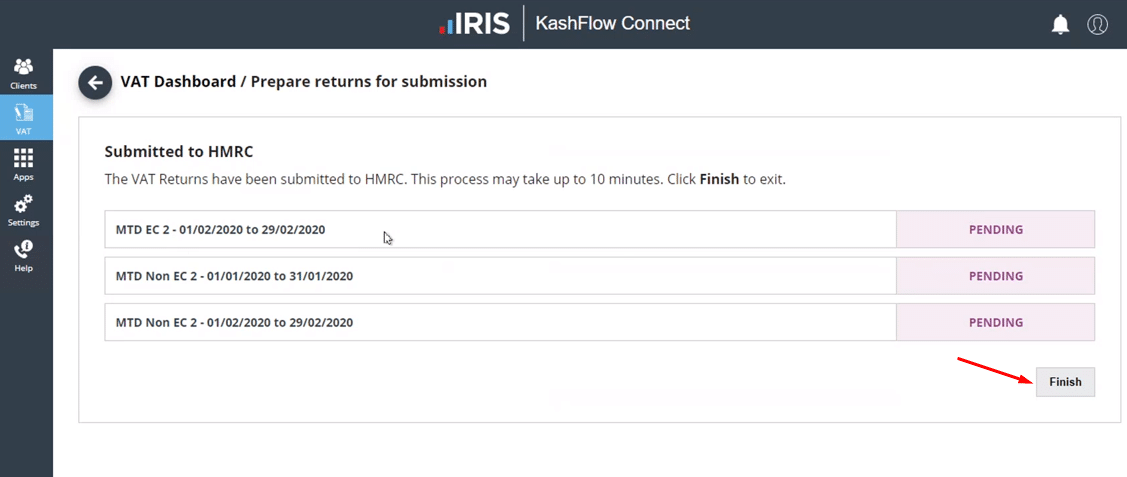Click the IRIS logo in header

[476, 24]
